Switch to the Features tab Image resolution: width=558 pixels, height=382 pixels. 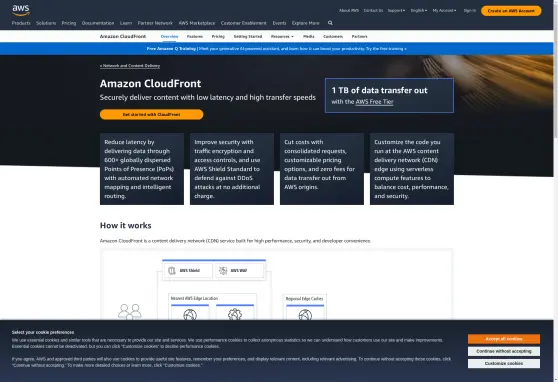tap(195, 36)
